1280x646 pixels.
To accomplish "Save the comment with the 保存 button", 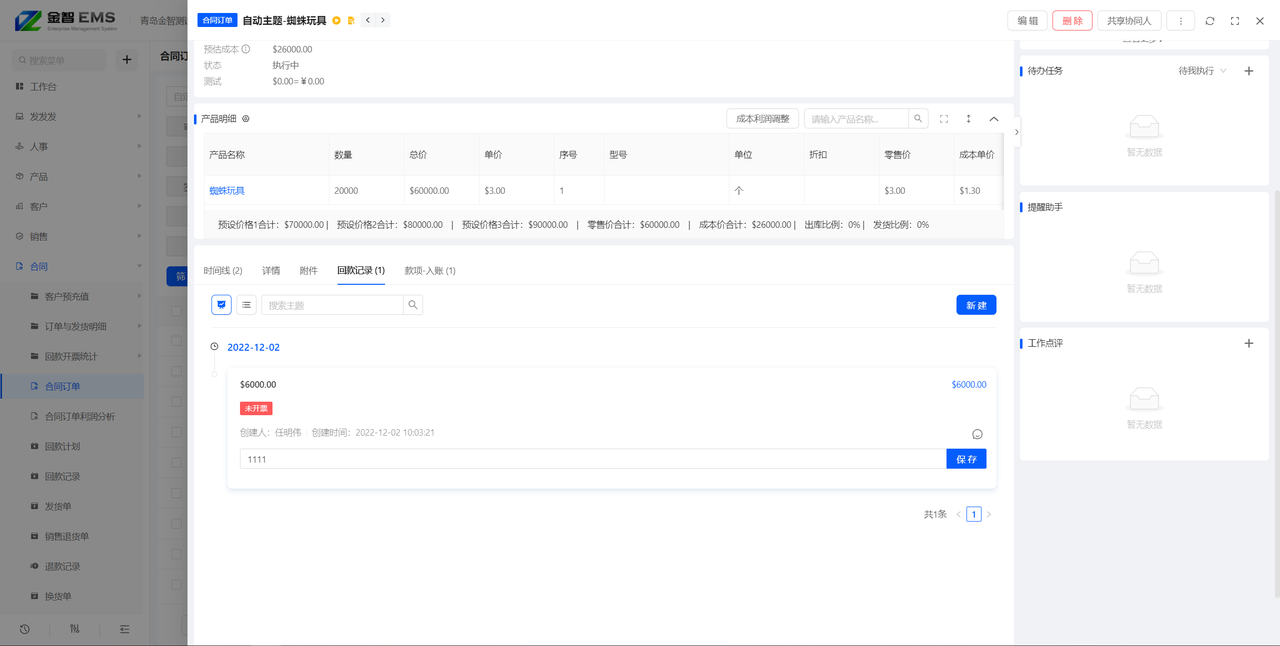I will pos(966,459).
